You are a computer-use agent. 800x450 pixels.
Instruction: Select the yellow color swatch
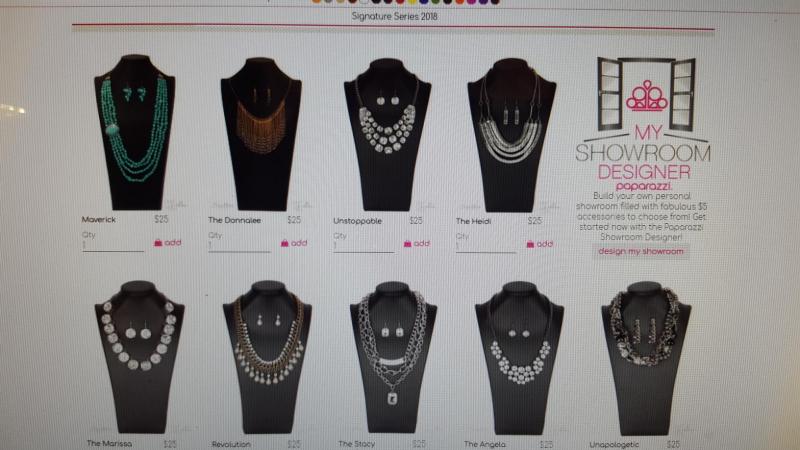coord(411,2)
